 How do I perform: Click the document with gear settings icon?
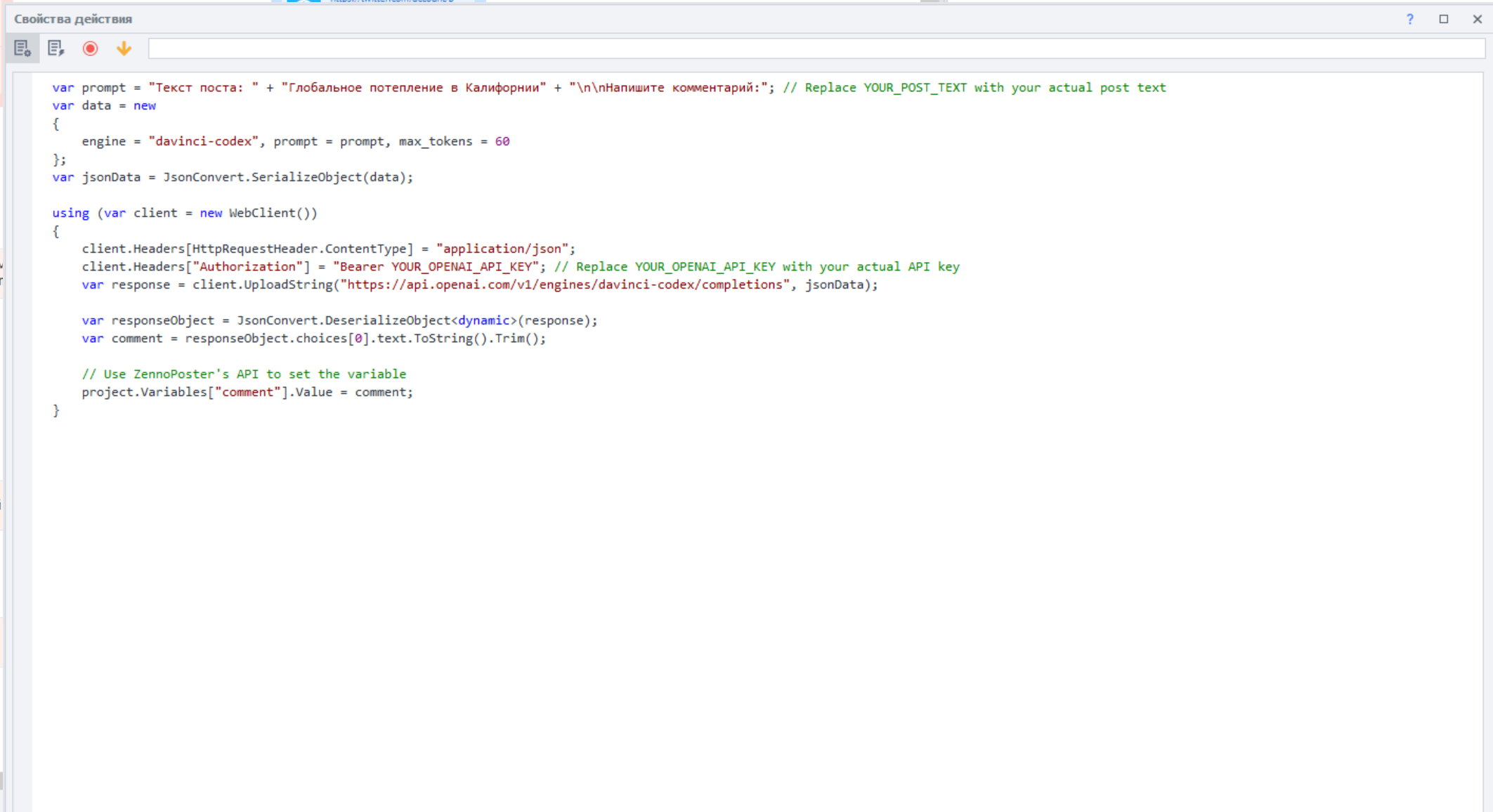point(22,48)
